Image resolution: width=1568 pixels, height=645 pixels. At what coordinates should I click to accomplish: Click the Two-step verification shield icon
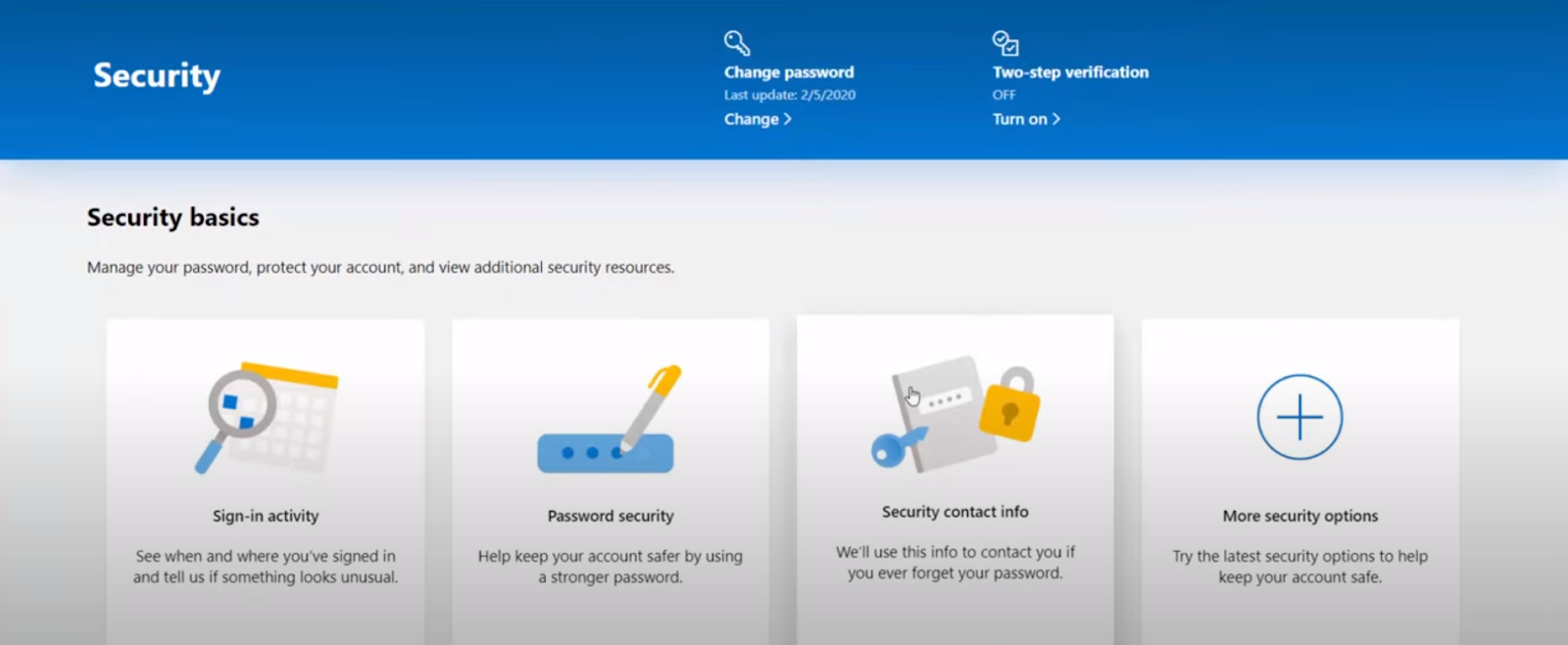1005,43
